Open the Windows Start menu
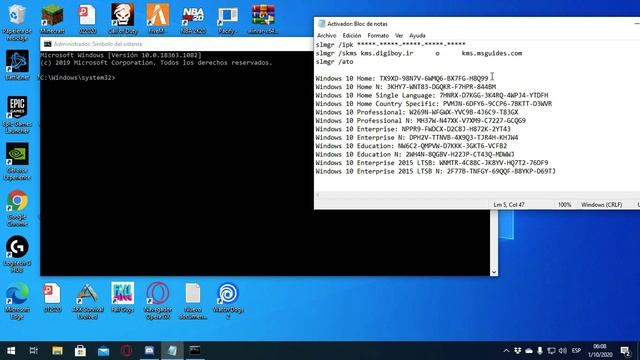The height and width of the screenshot is (360, 640). pos(11,351)
